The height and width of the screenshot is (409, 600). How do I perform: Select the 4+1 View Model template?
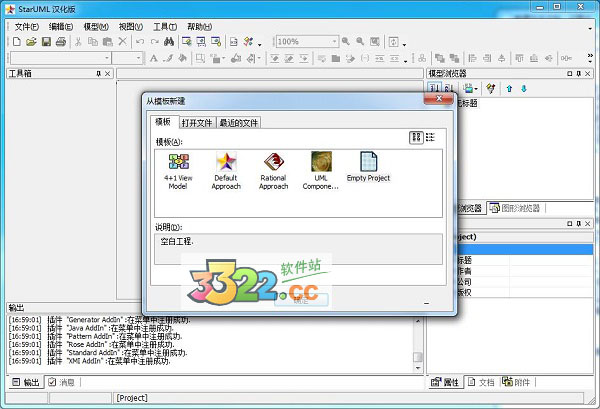[178, 171]
